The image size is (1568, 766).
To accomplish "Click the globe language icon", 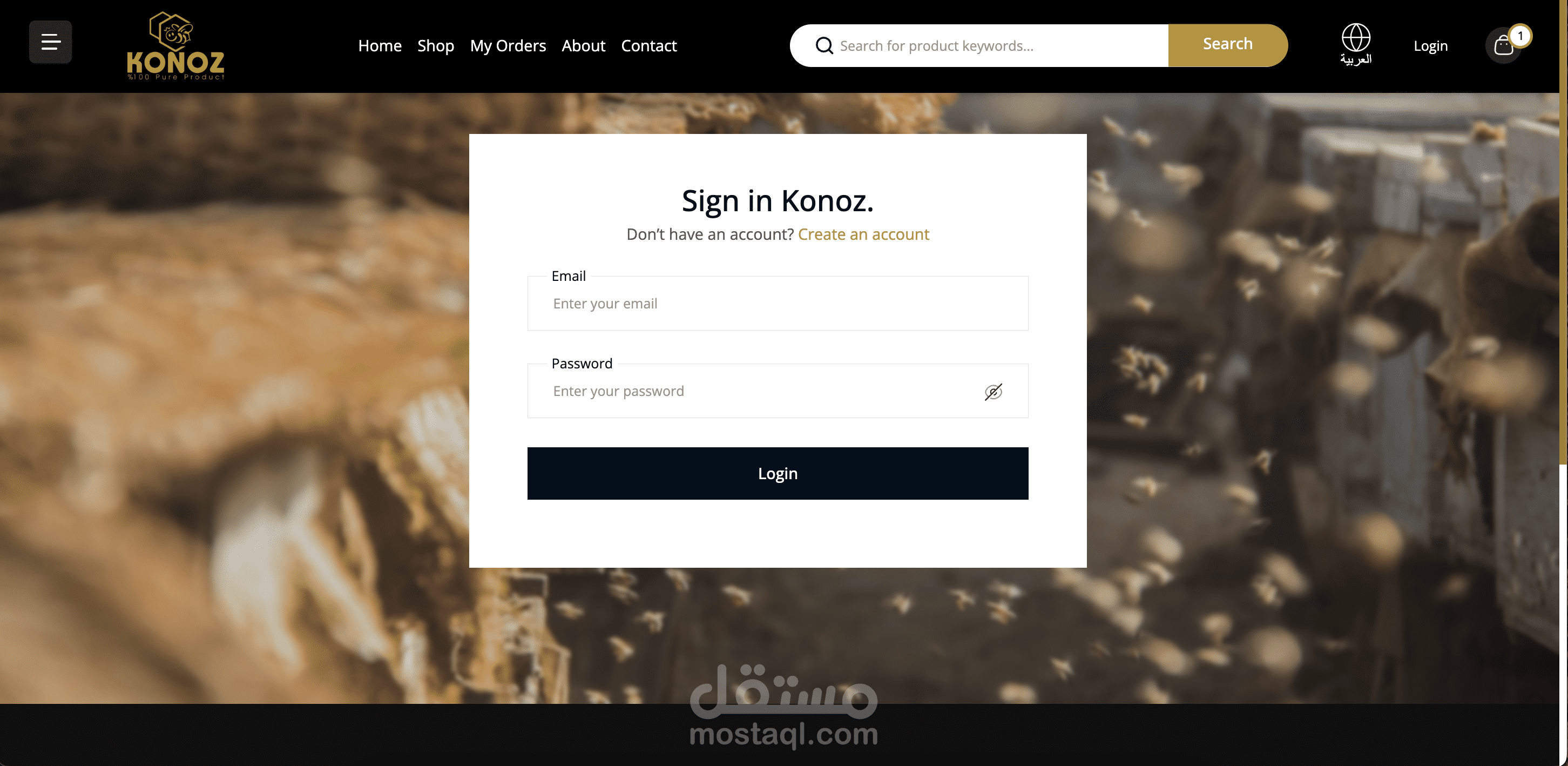I will click(x=1356, y=38).
